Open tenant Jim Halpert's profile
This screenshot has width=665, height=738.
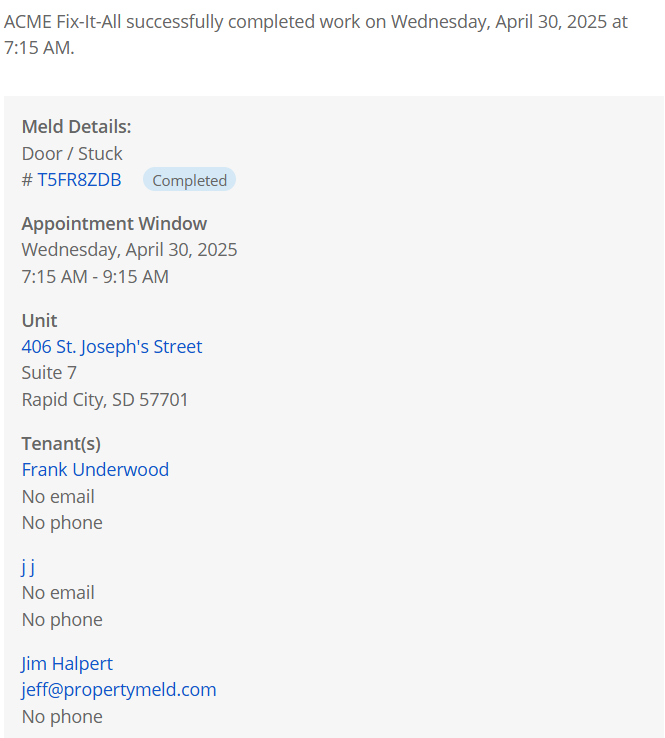tap(67, 664)
